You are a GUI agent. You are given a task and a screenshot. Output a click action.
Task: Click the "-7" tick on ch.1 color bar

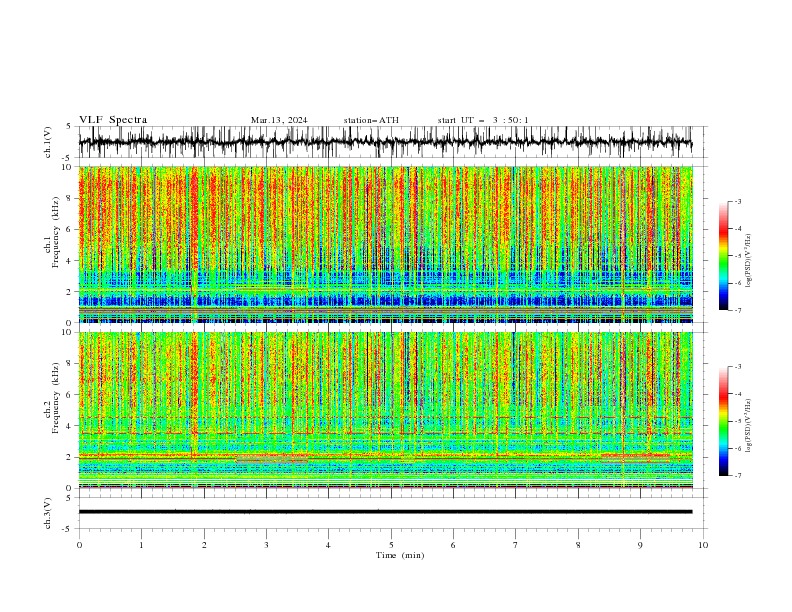[737, 310]
